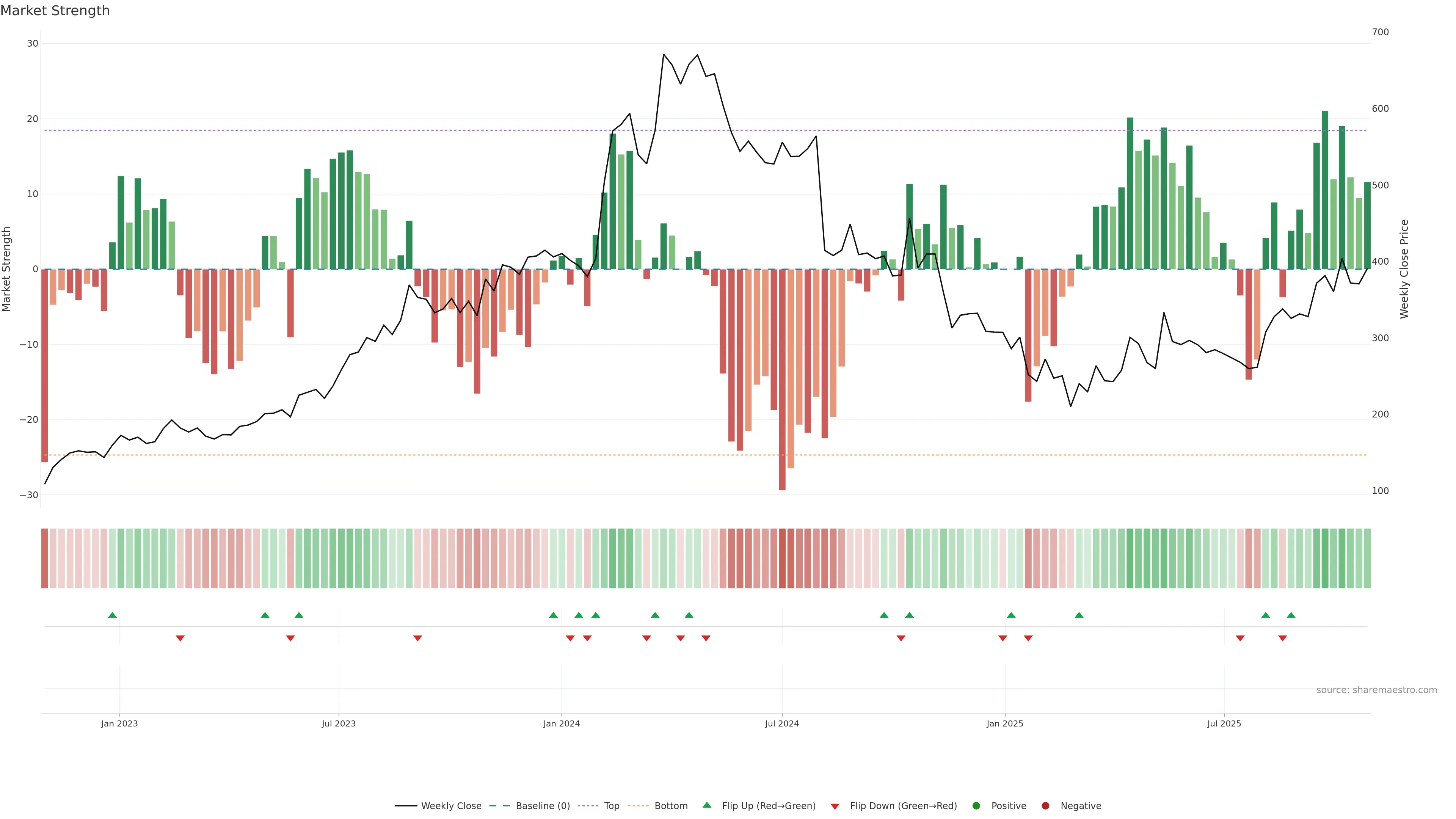
Task: Click the Jan 2024 x-axis label
Action: [x=561, y=723]
